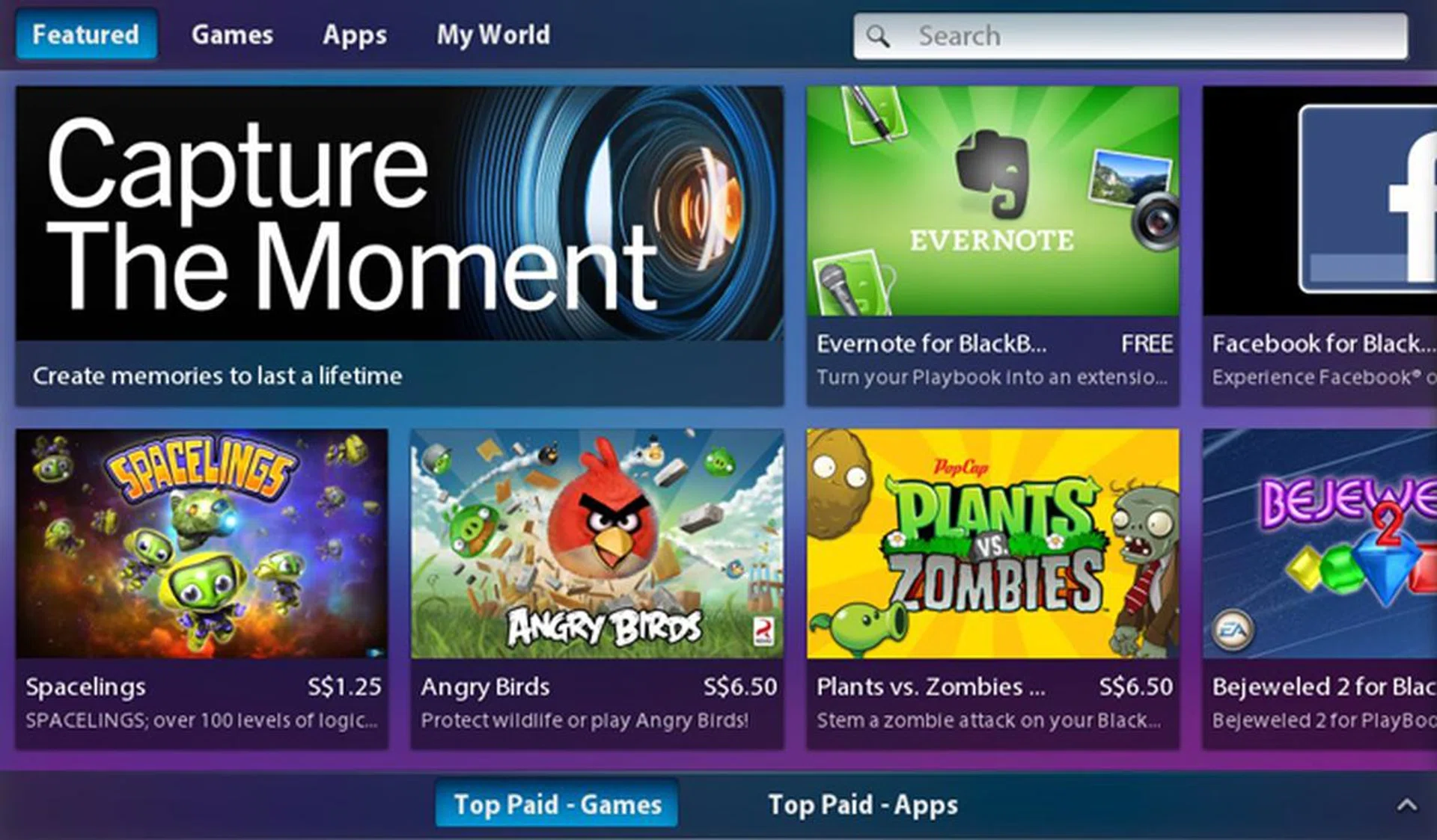
Task: Expand the bottom bar with chevron arrow
Action: pos(1406,805)
